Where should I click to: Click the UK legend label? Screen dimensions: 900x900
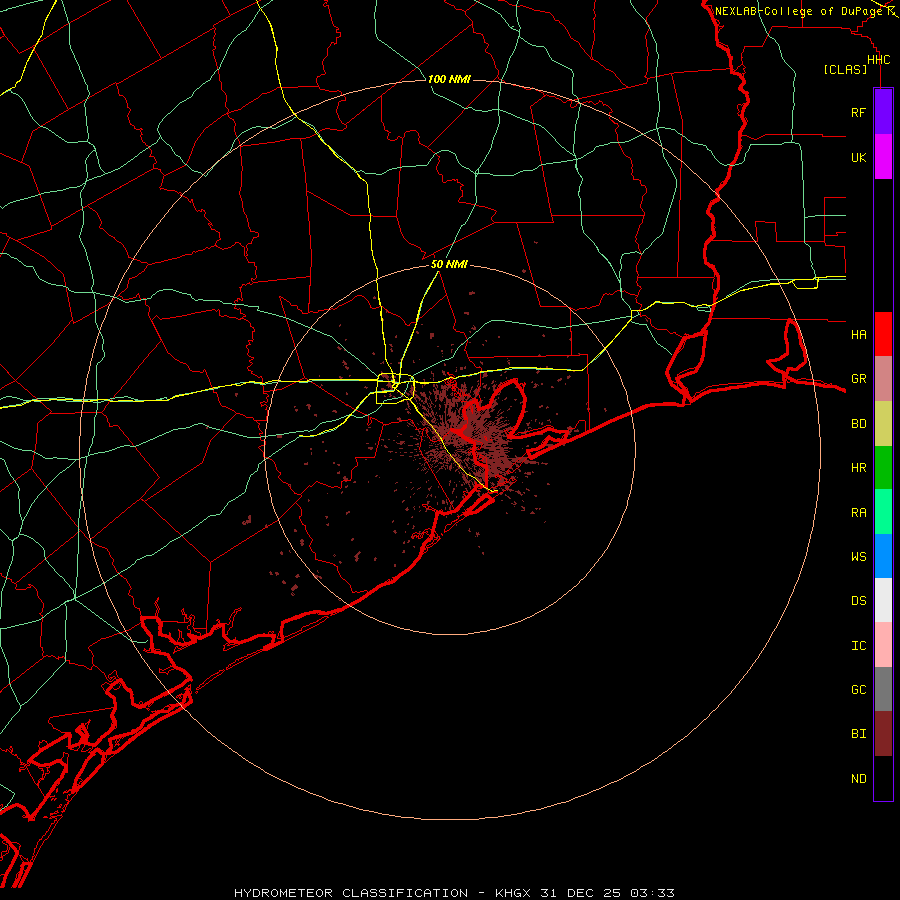pos(858,157)
